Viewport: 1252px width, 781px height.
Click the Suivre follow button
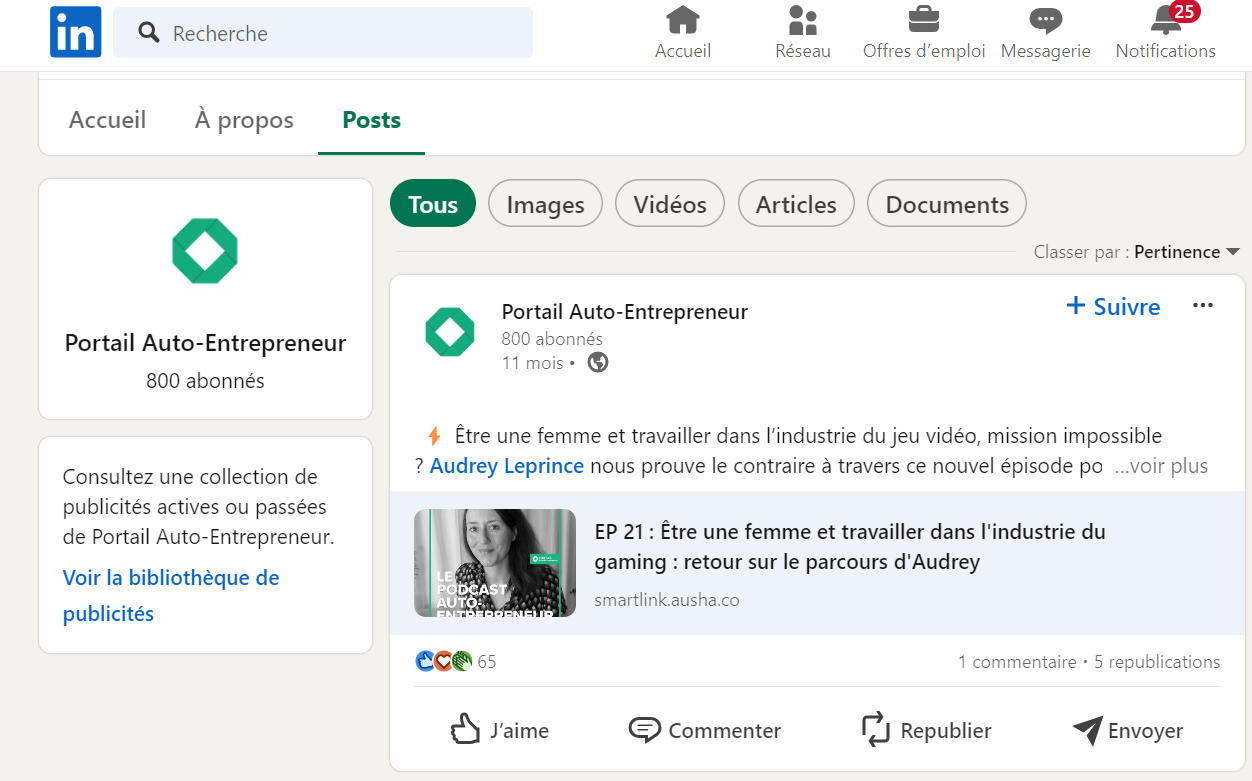[1113, 306]
